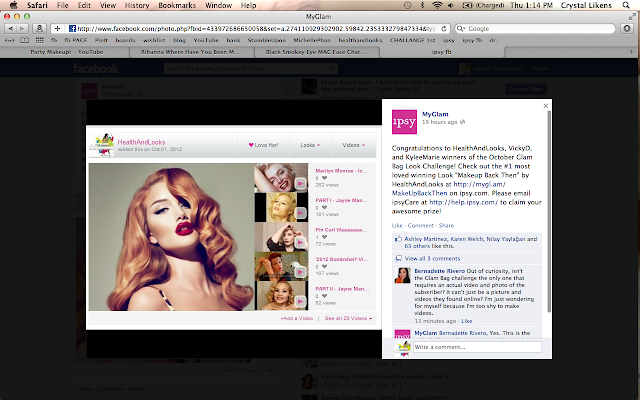640x400 pixels.
Task: Close the photo viewer with X
Action: [x=546, y=106]
